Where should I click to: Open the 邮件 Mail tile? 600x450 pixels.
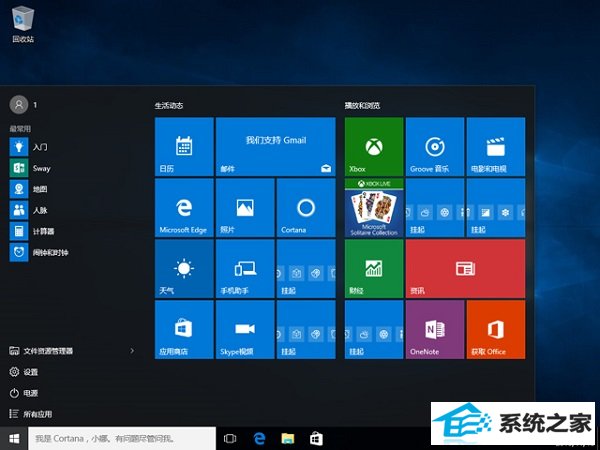[276, 147]
